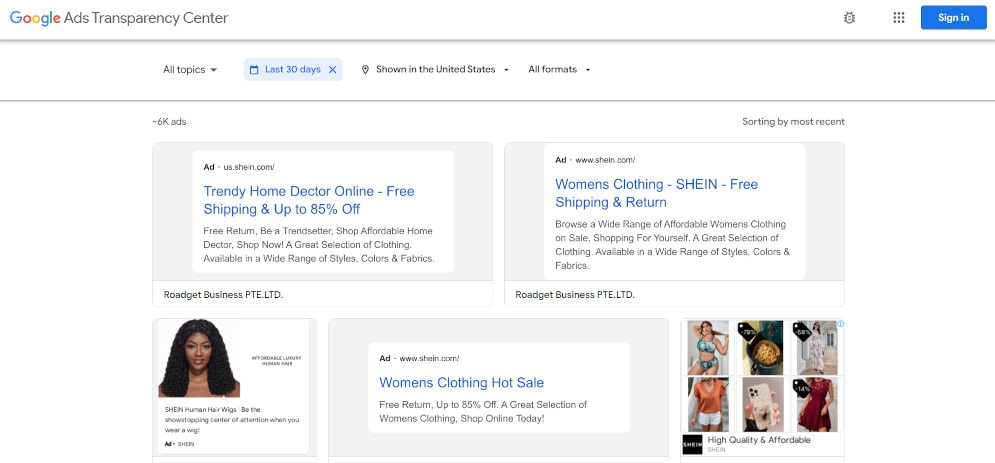The height and width of the screenshot is (463, 995).
Task: Click the SHEIN Human Hair Wigs description
Action: (x=232, y=420)
